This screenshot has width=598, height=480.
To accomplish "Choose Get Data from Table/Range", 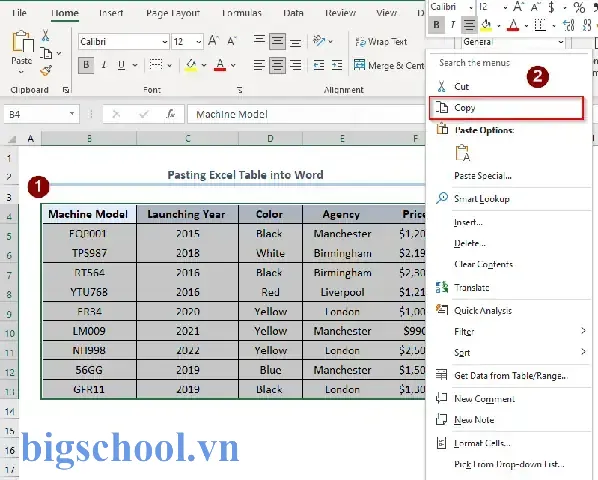I will (x=511, y=376).
